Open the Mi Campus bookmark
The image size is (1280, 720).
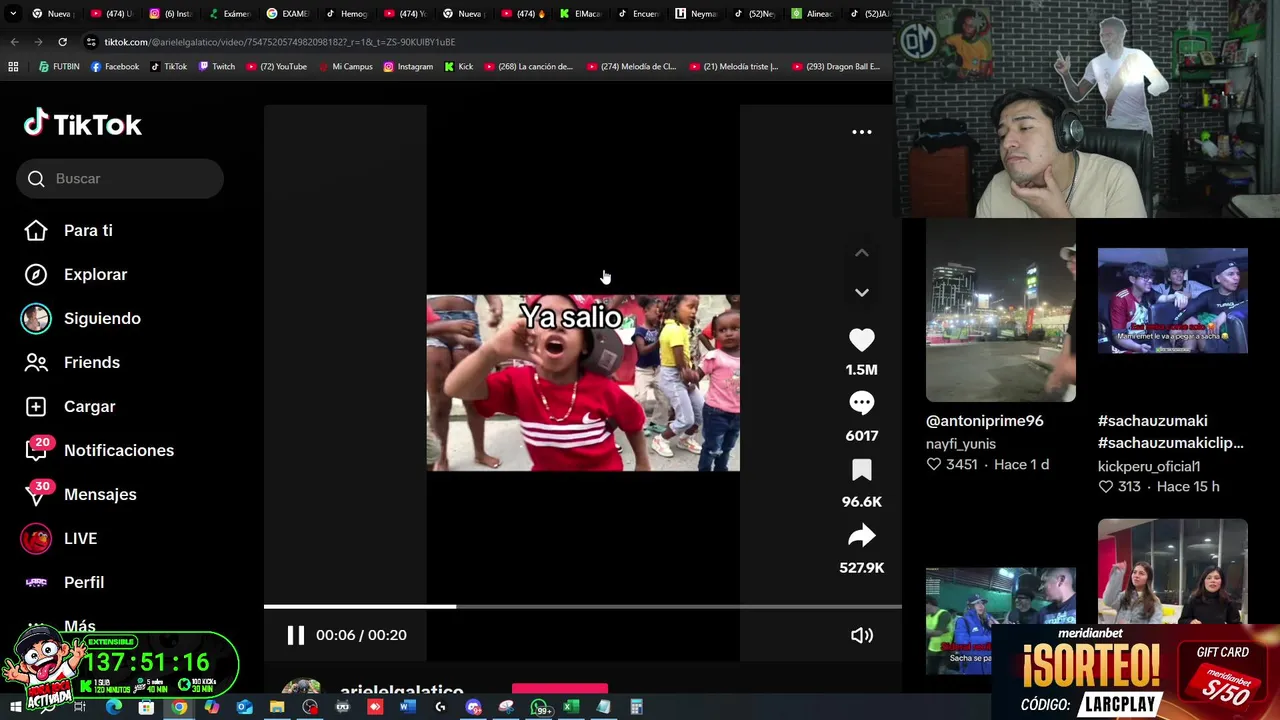coord(345,67)
